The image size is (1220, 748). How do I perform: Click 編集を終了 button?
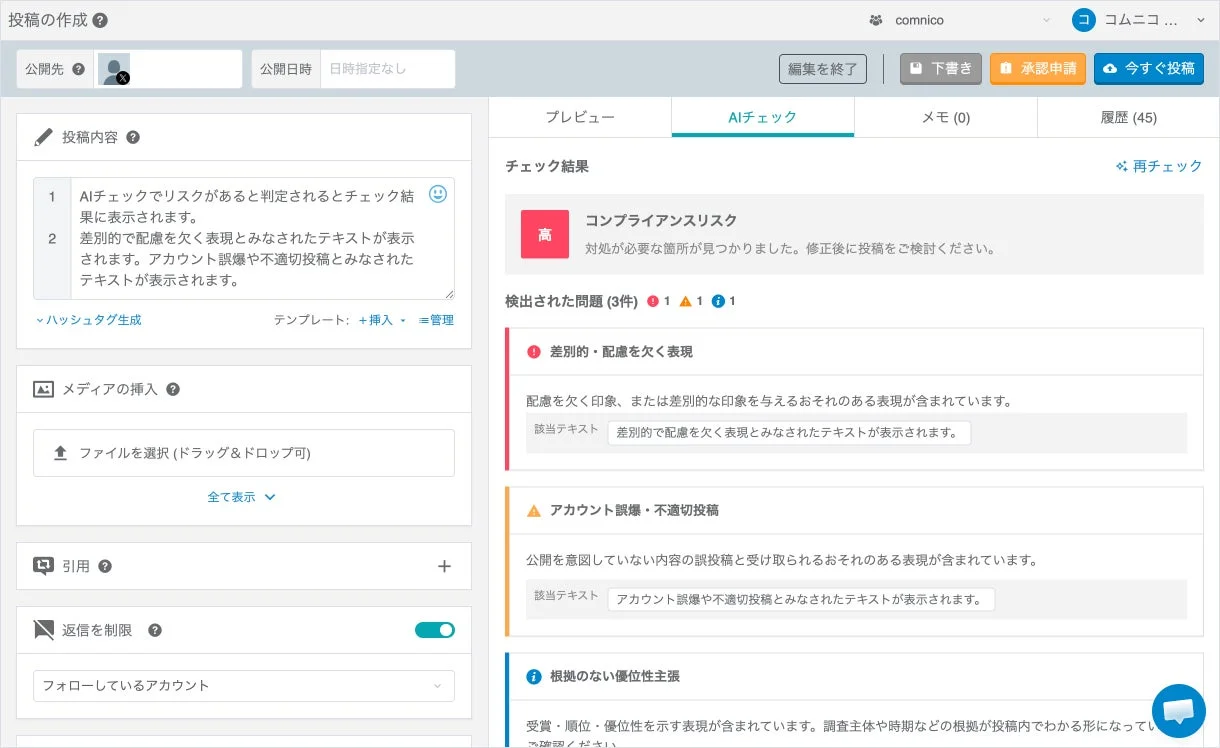(x=823, y=69)
